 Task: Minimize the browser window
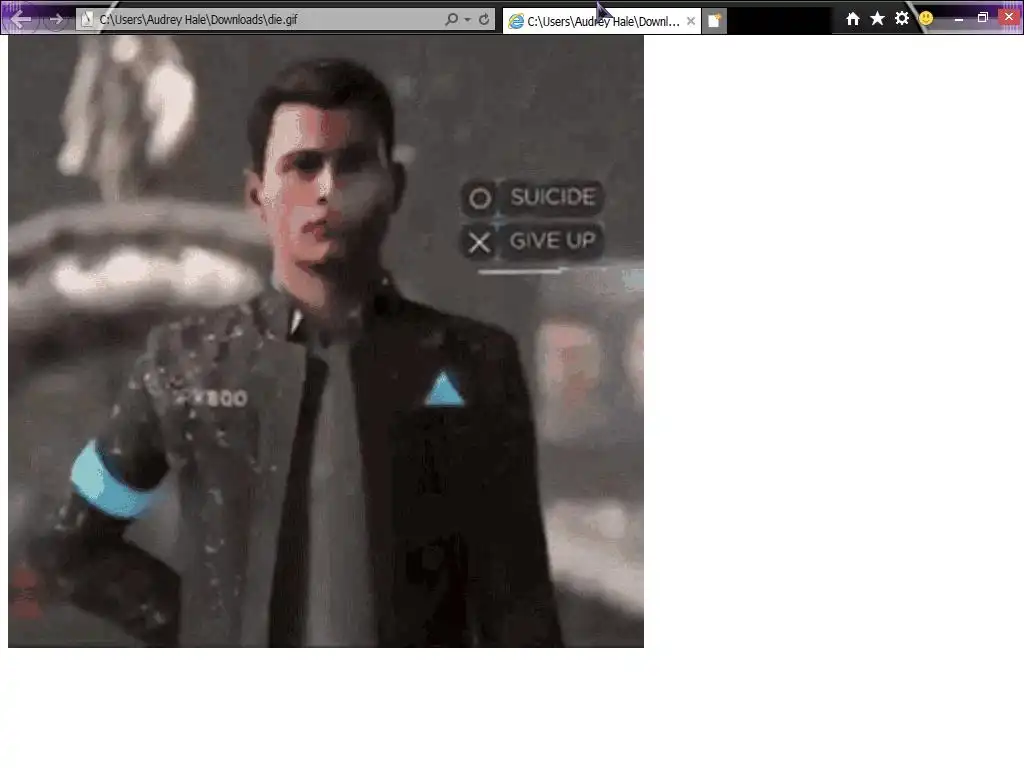959,20
